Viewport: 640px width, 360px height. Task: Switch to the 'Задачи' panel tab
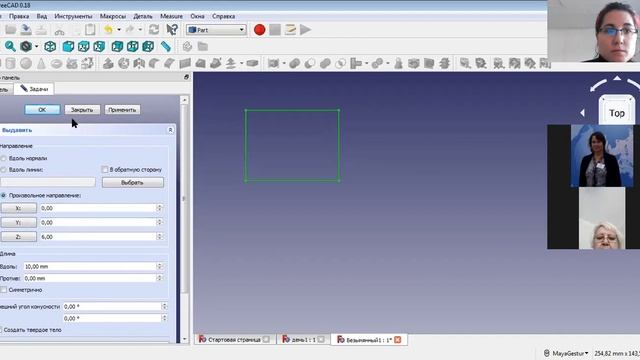[34, 89]
